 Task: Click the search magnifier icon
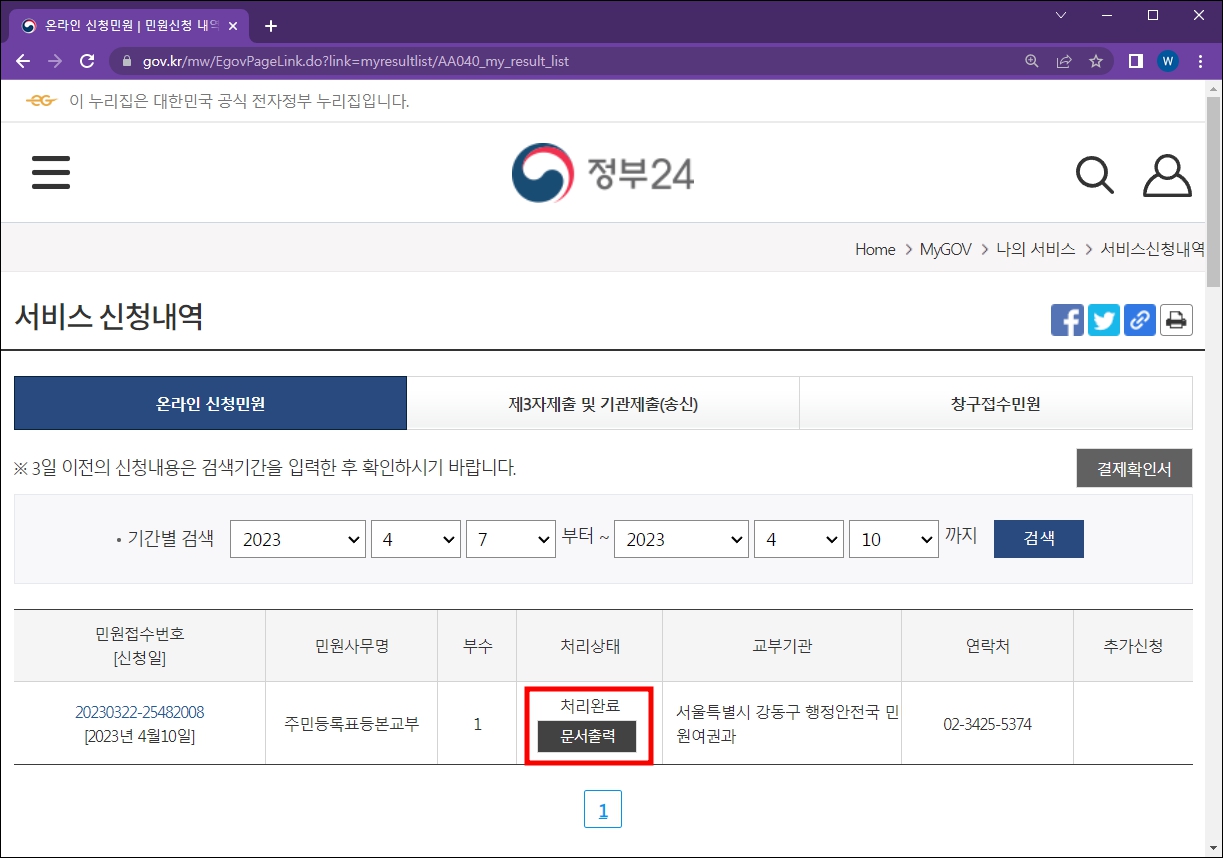[1094, 174]
